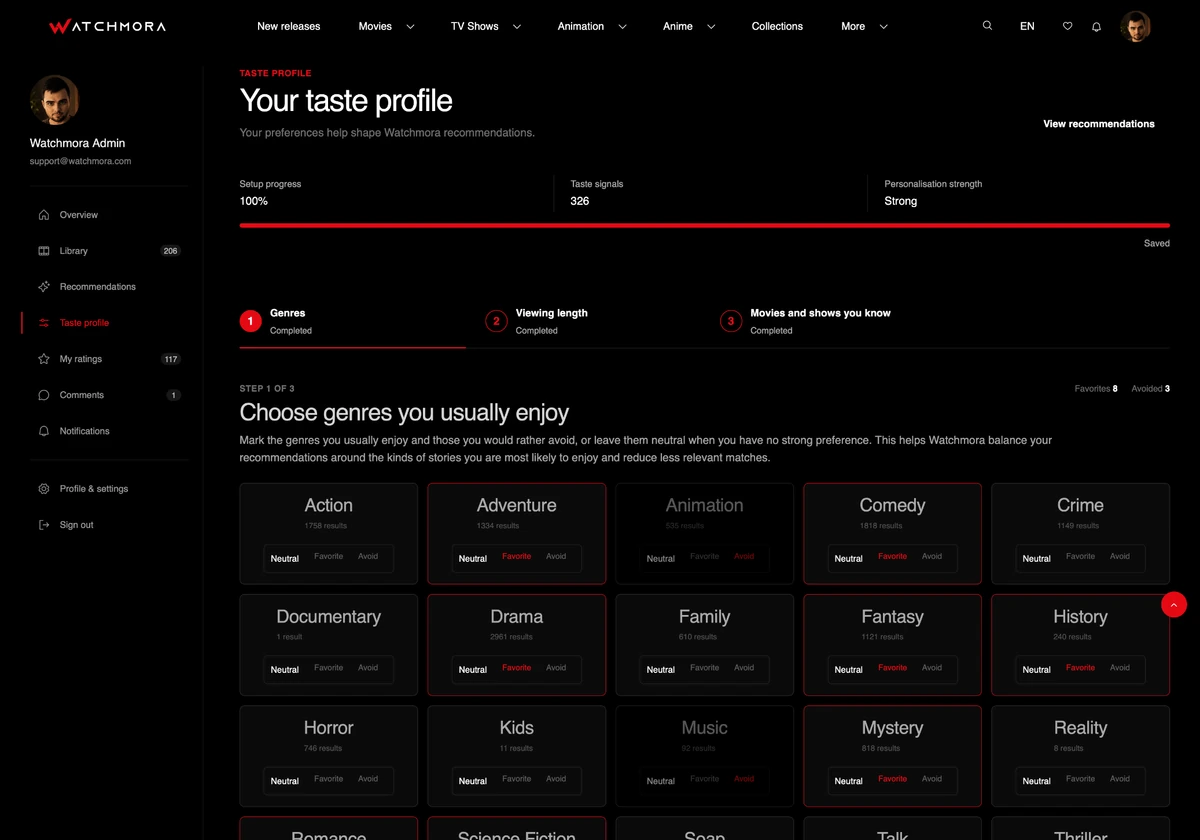Click the Recommendations sparkle icon
1200x840 pixels.
(x=44, y=287)
